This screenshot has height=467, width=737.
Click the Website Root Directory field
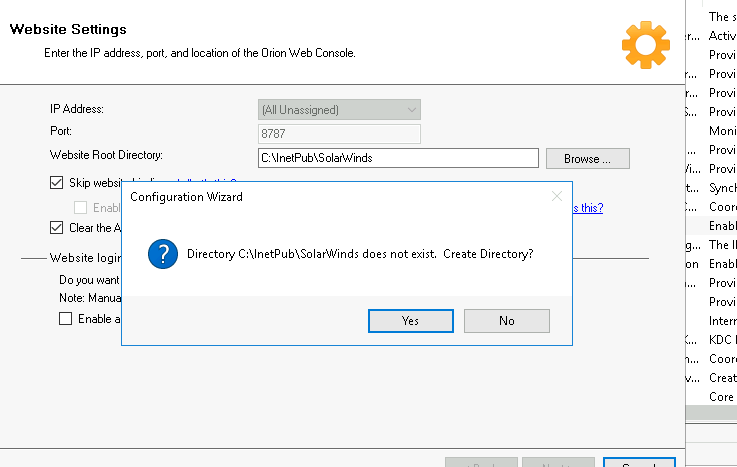tap(398, 158)
